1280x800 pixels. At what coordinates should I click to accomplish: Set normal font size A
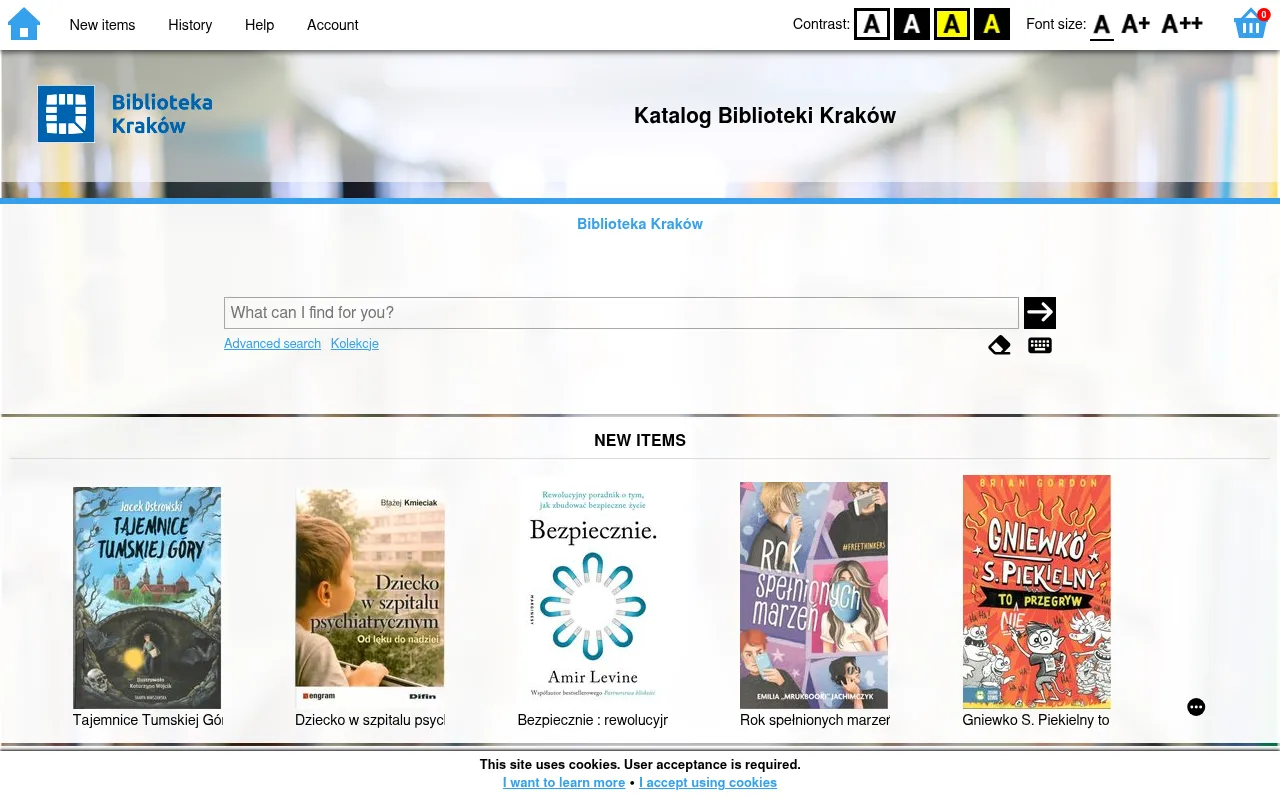(1101, 25)
